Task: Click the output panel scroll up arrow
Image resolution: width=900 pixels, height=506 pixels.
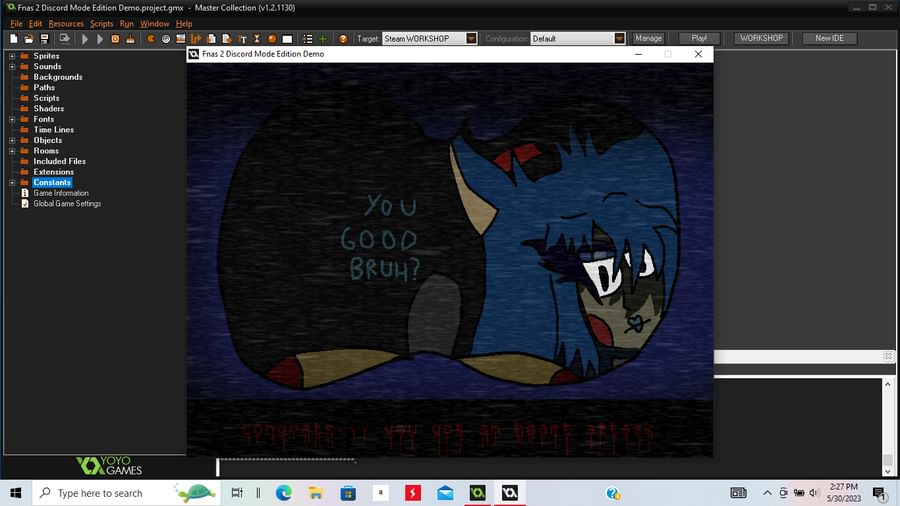Action: (888, 384)
